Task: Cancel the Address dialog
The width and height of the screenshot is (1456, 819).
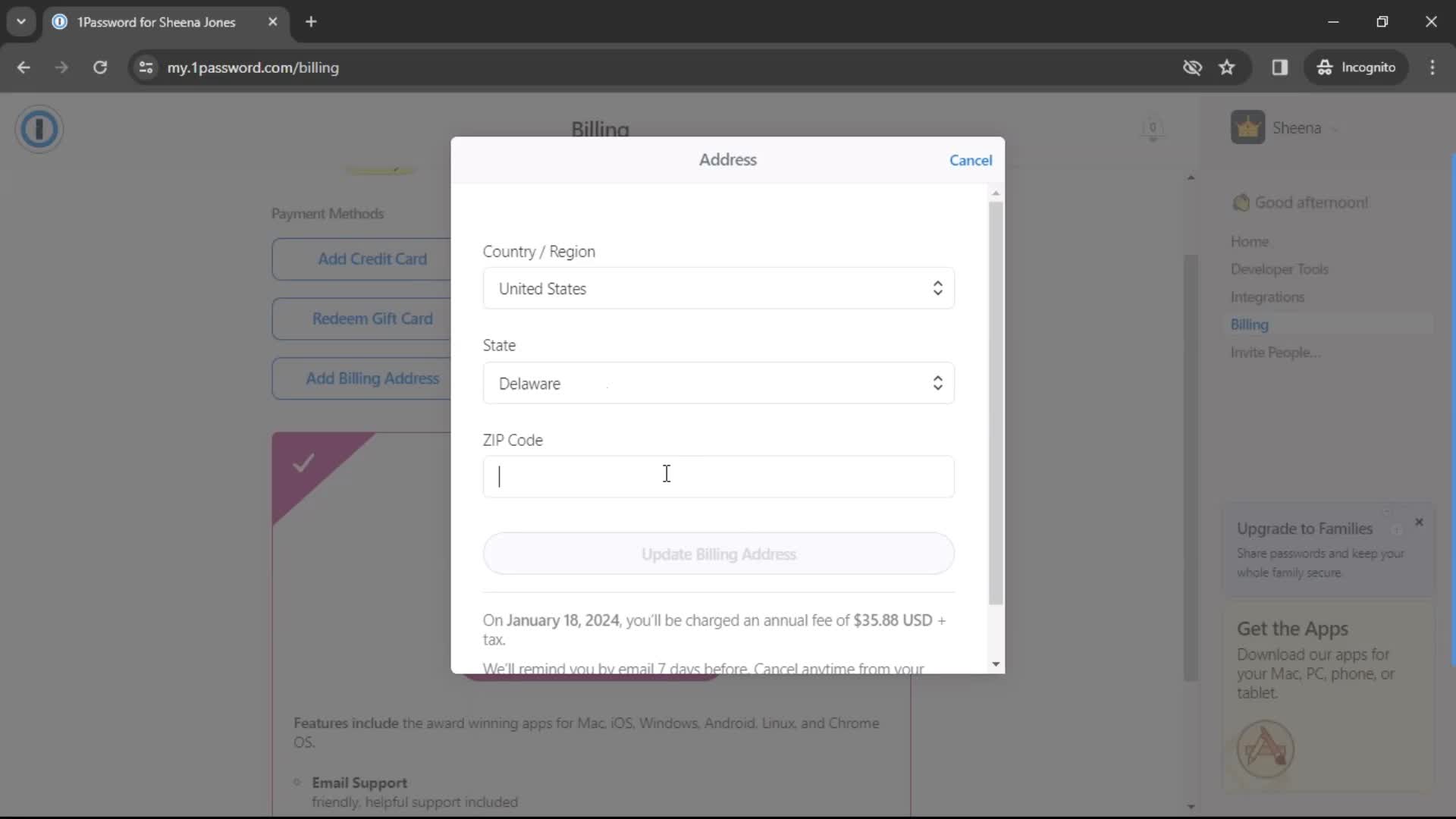Action: [x=970, y=160]
